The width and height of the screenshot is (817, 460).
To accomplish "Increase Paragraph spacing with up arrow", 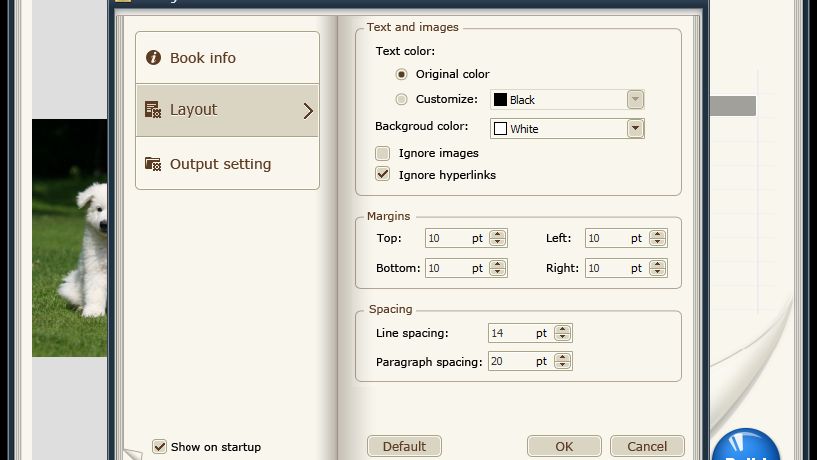I will [562, 357].
